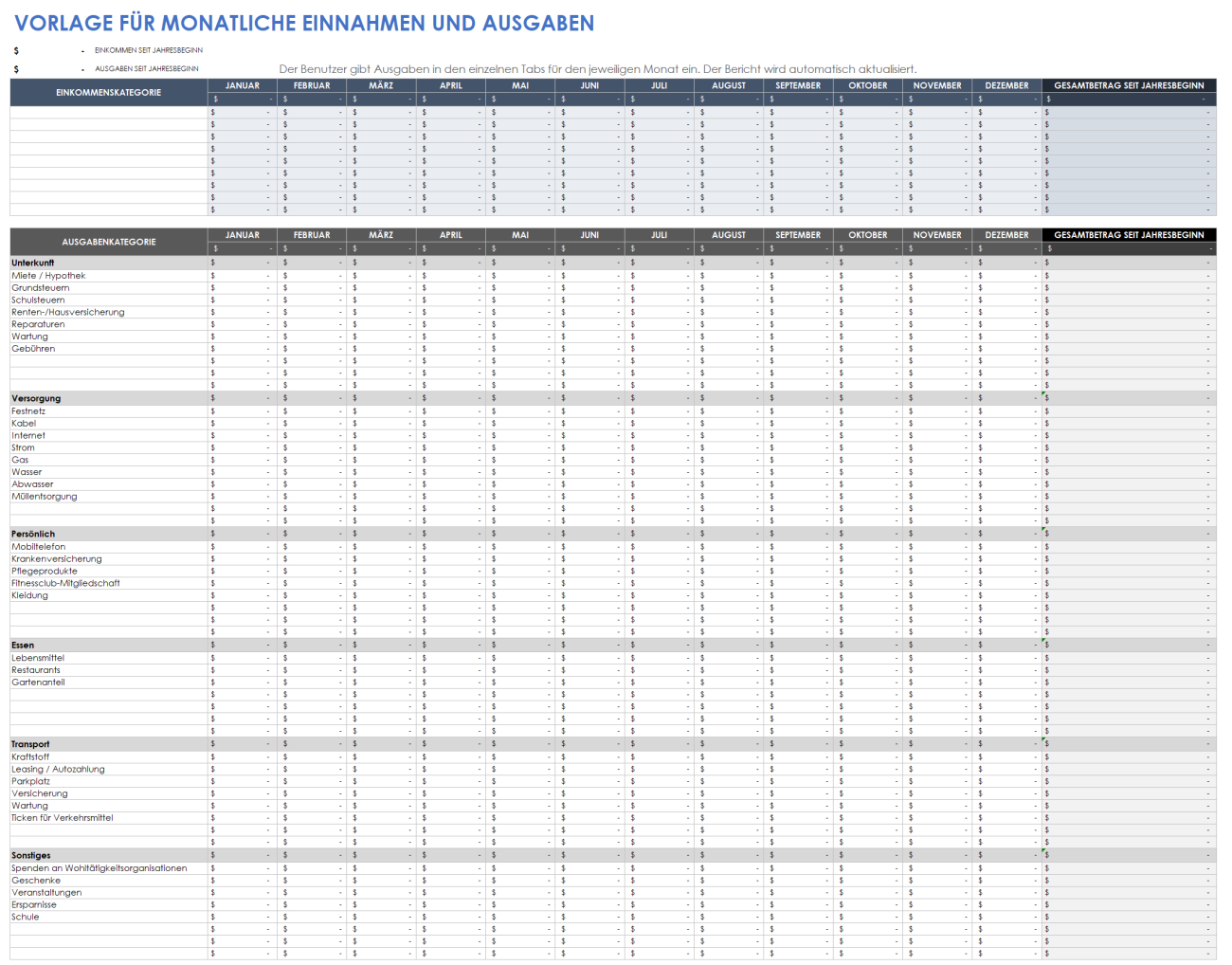Select the Kraftstoff expense row label
The height and width of the screenshot is (965, 1232).
point(30,756)
